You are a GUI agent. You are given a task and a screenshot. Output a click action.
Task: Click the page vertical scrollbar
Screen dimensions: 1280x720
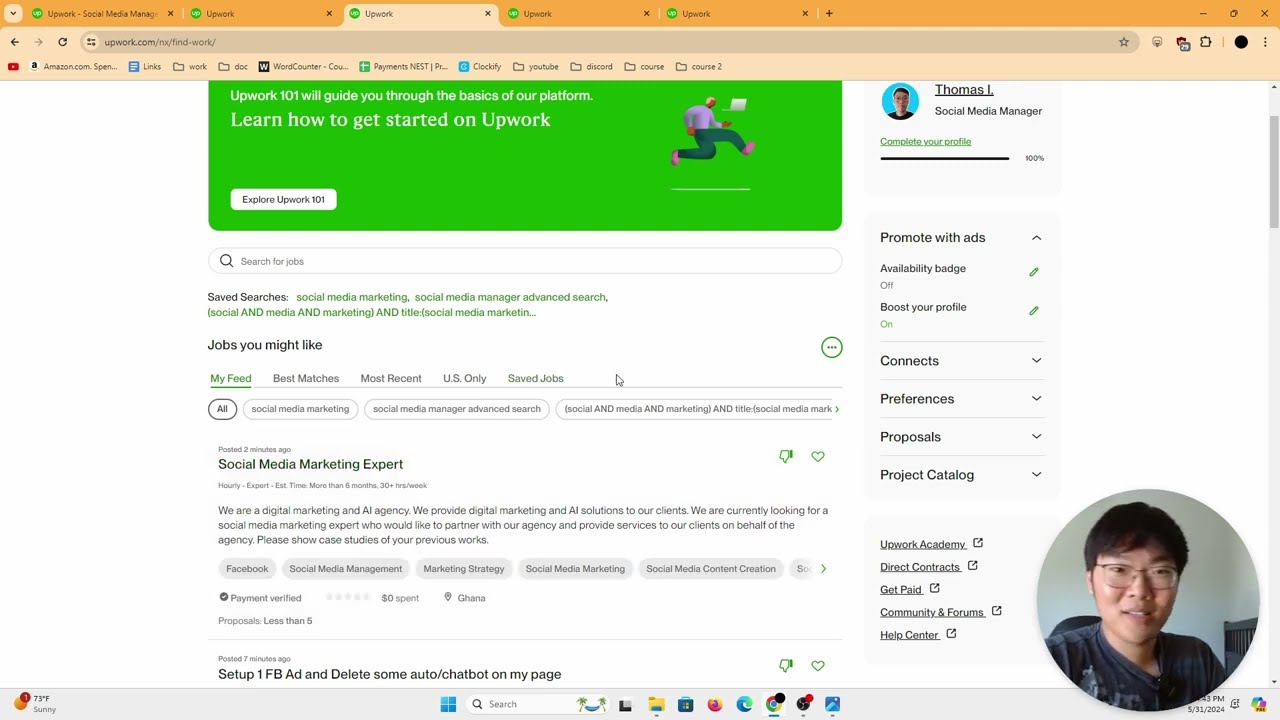click(1274, 172)
